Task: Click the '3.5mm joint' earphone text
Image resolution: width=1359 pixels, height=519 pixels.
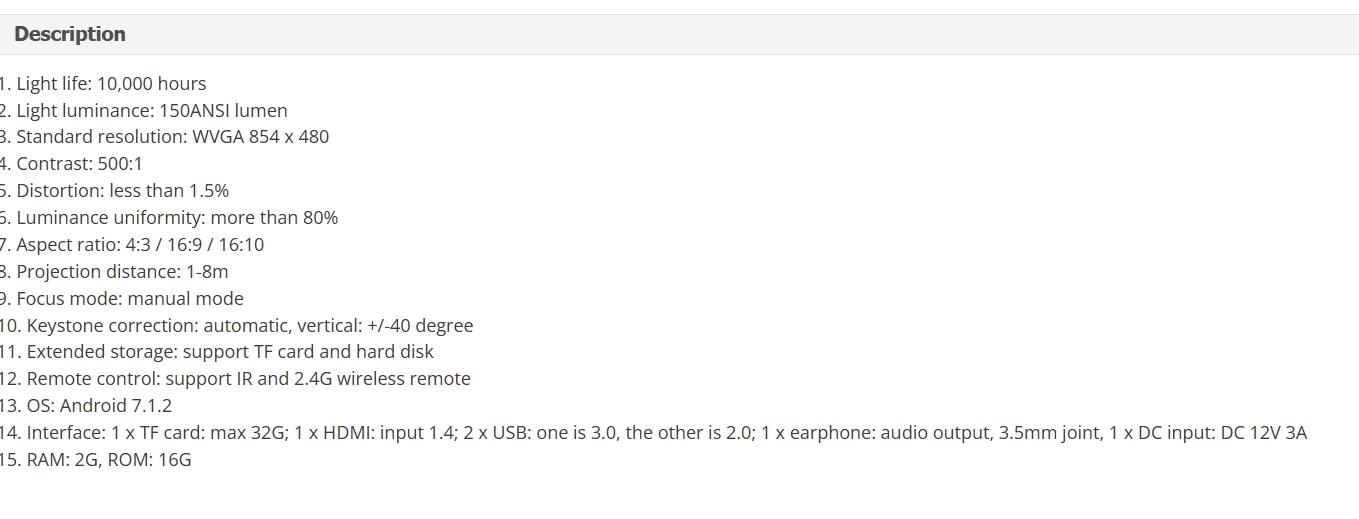Action: pos(1048,433)
